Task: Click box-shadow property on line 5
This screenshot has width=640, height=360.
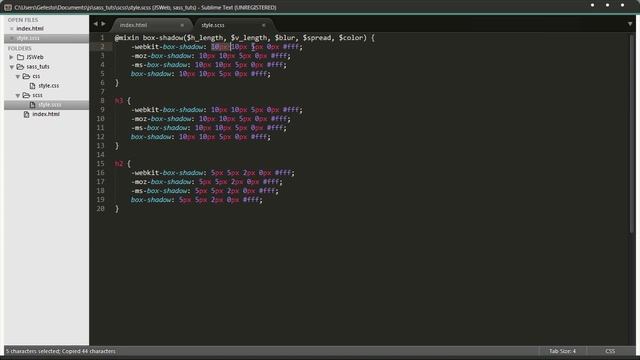Action: pyautogui.click(x=151, y=73)
